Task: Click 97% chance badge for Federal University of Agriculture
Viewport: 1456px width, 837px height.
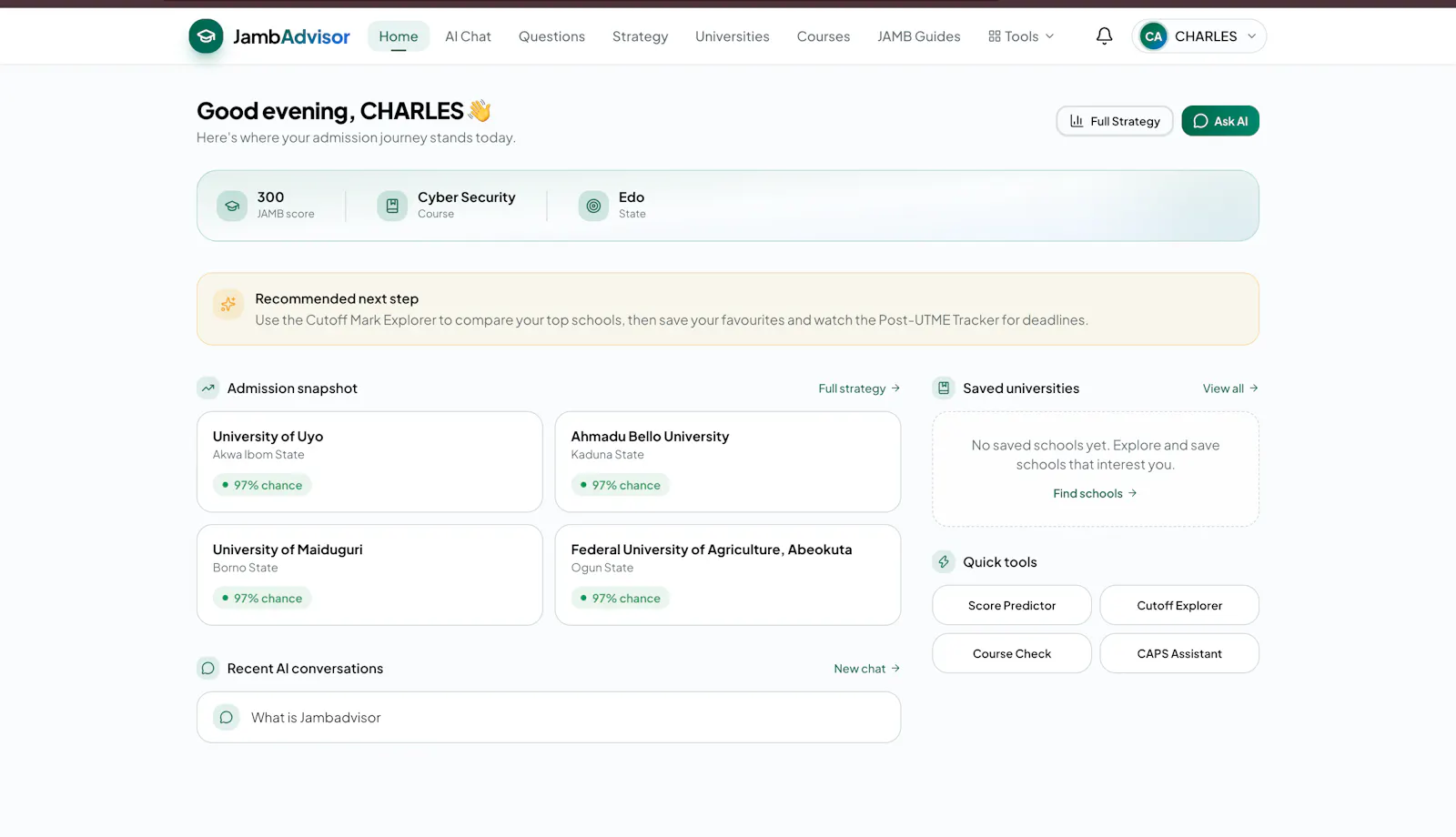Action: click(x=621, y=598)
